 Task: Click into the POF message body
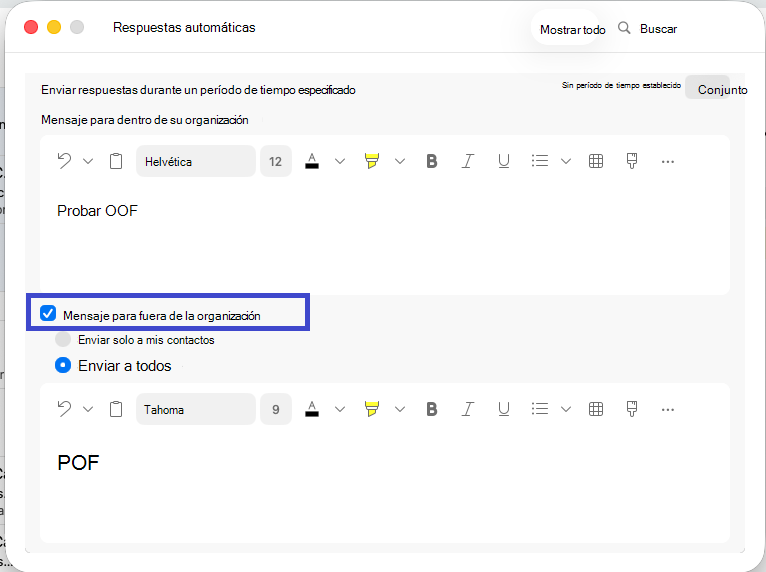(385, 488)
